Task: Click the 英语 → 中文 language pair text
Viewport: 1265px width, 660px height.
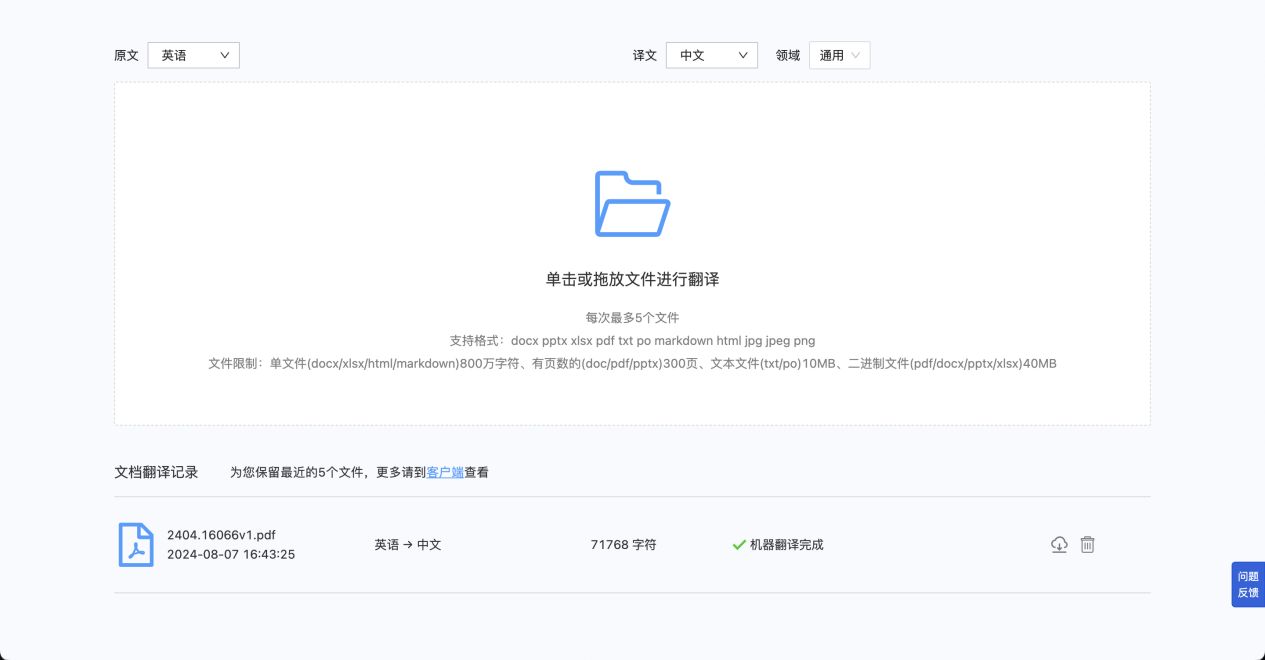Action: tap(408, 545)
